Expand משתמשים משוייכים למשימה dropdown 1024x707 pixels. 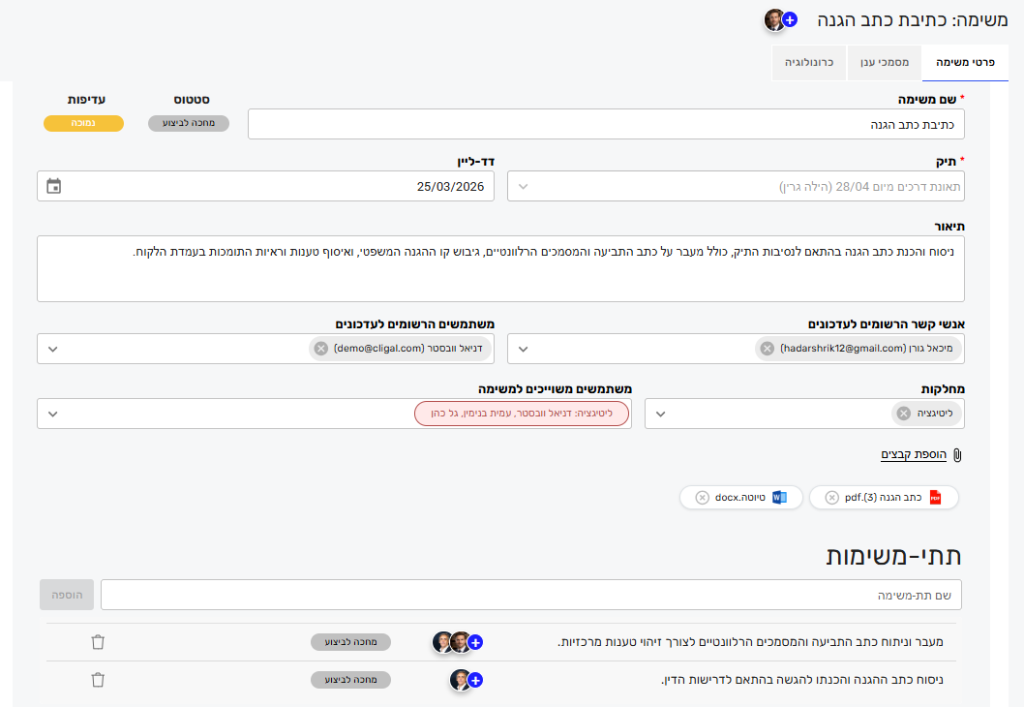pos(53,414)
